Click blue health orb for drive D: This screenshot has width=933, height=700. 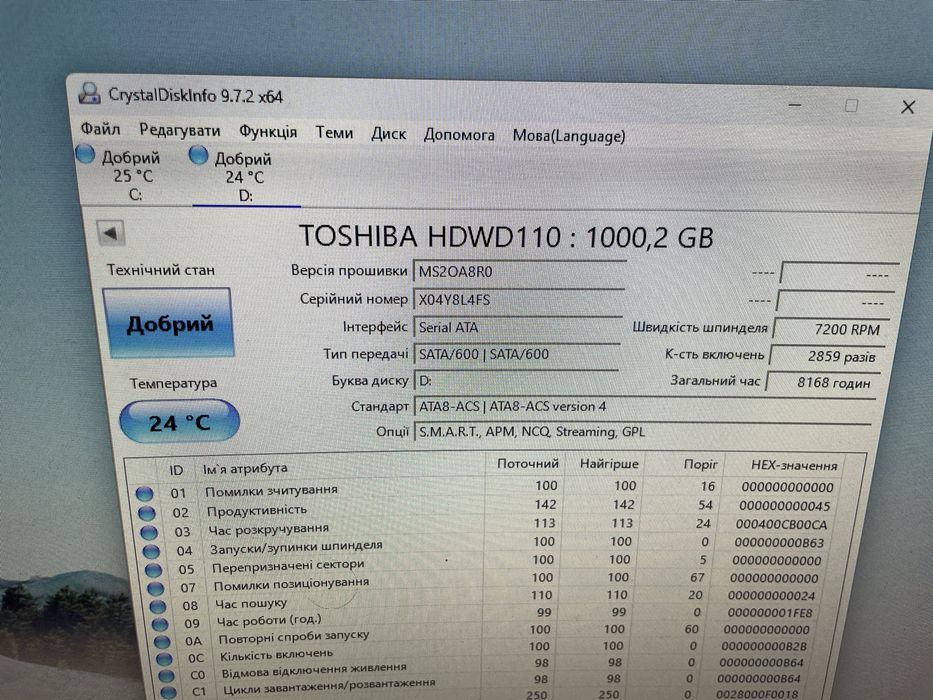click(198, 156)
